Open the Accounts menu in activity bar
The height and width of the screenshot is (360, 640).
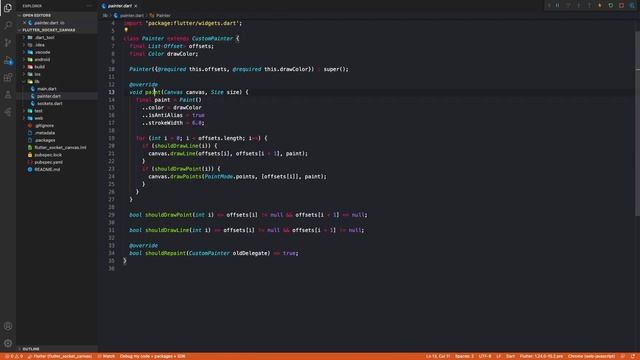tap(8, 326)
